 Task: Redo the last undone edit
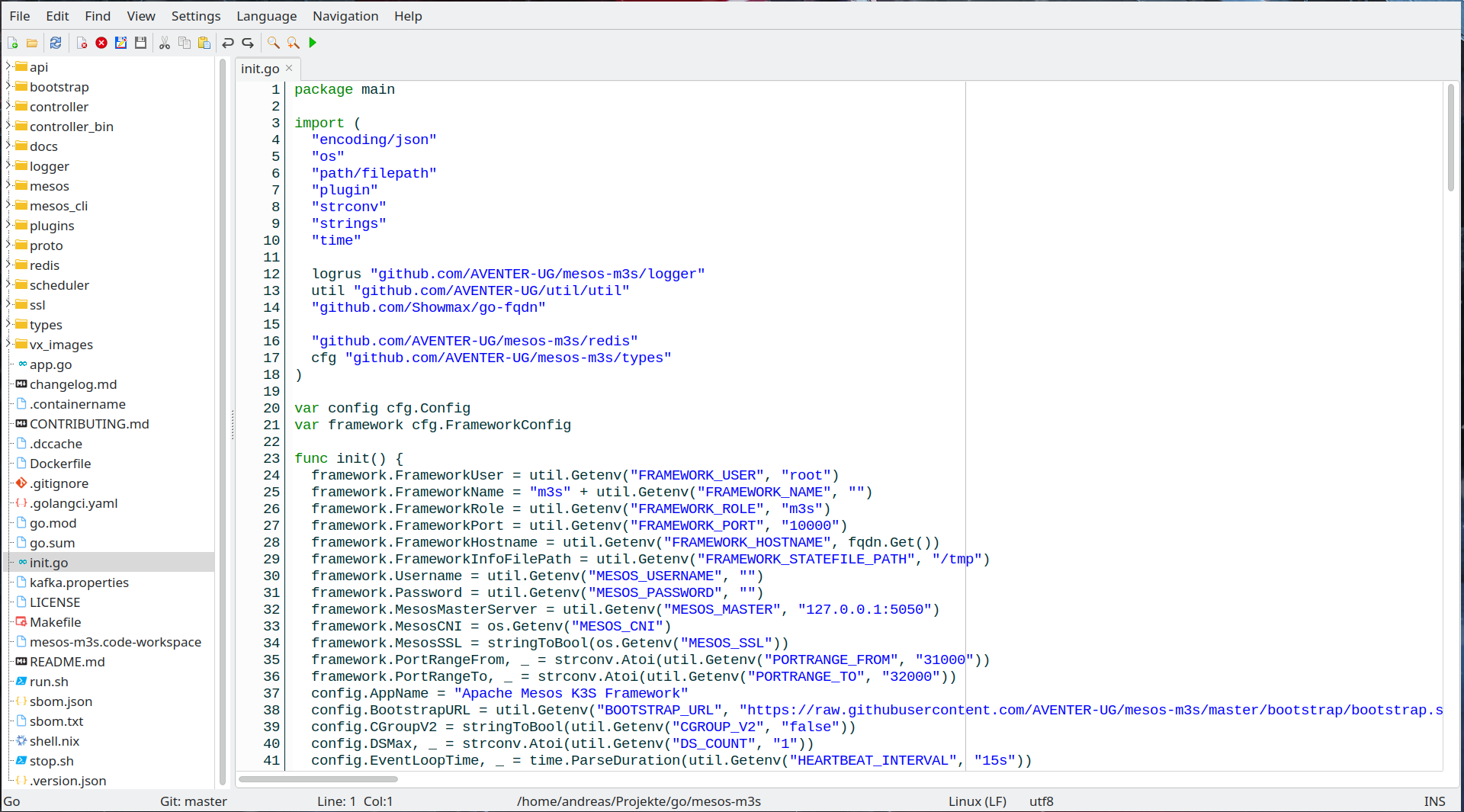click(248, 43)
